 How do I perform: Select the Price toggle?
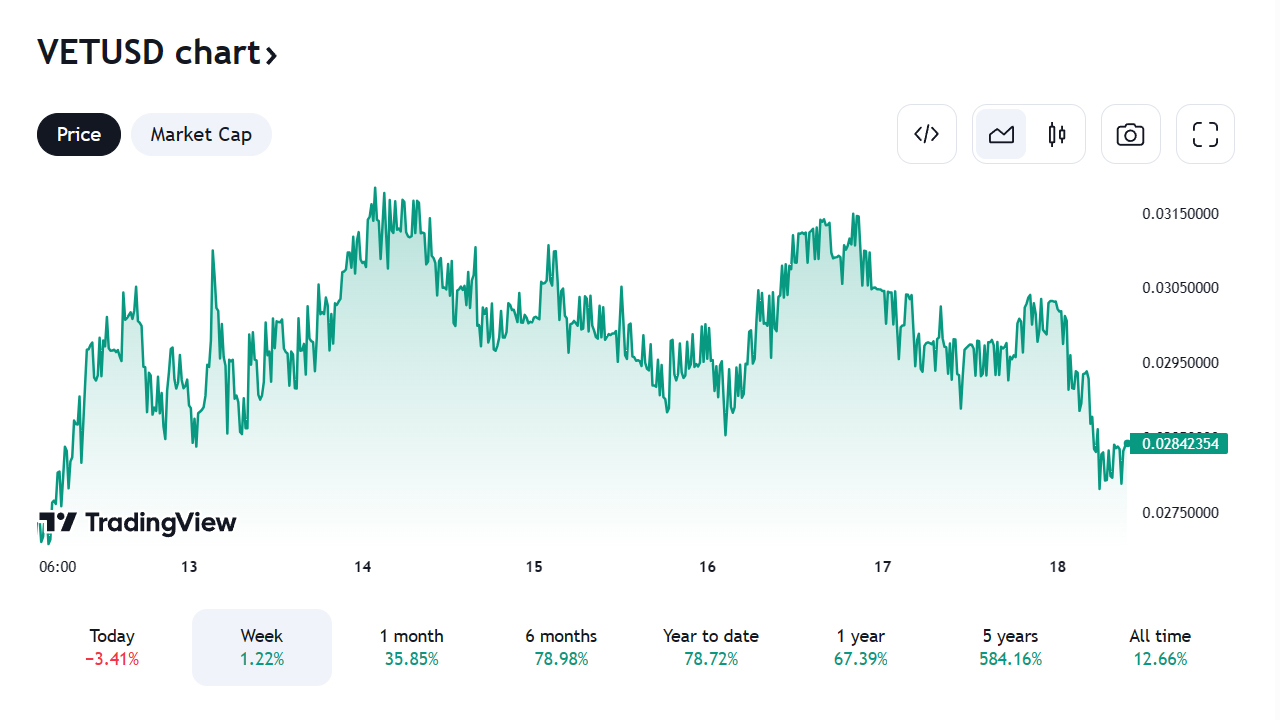[79, 134]
